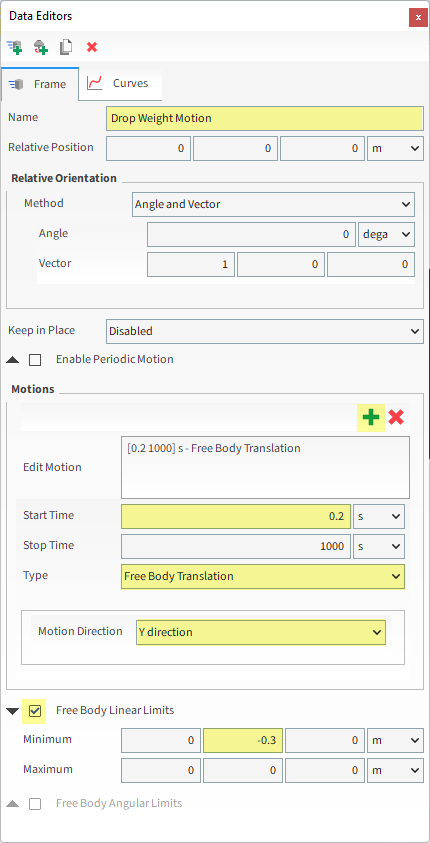The height and width of the screenshot is (843, 430).
Task: Switch to the Curves tab
Action: pyautogui.click(x=120, y=84)
